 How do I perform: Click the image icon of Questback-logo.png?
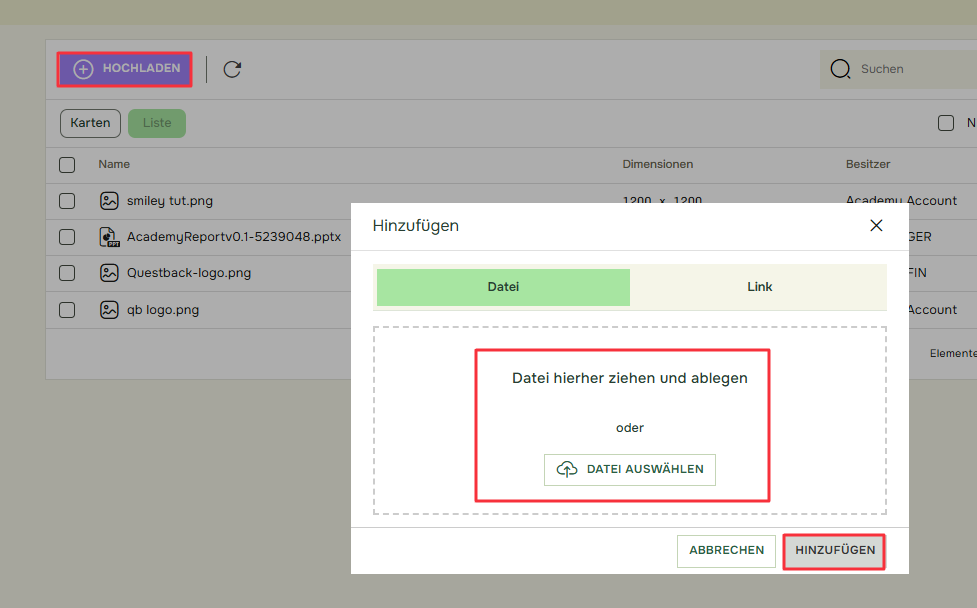point(109,273)
